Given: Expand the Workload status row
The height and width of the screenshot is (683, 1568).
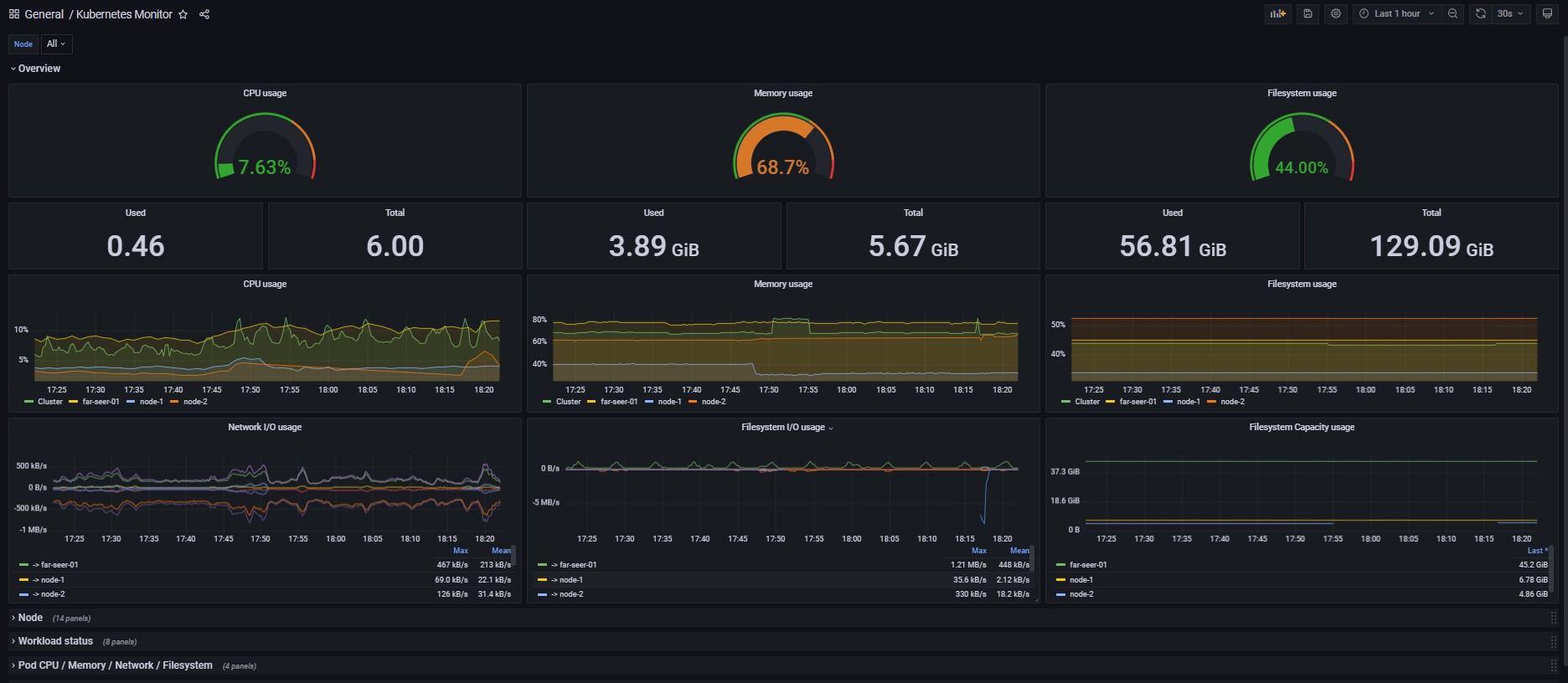Looking at the screenshot, I should pos(55,641).
